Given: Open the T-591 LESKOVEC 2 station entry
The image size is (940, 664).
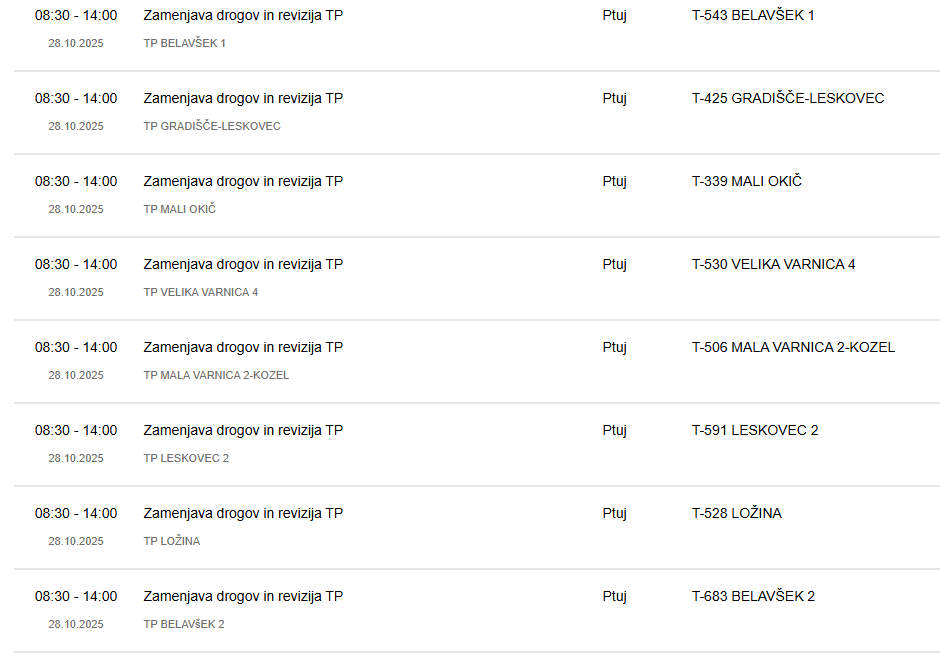Looking at the screenshot, I should [755, 431].
